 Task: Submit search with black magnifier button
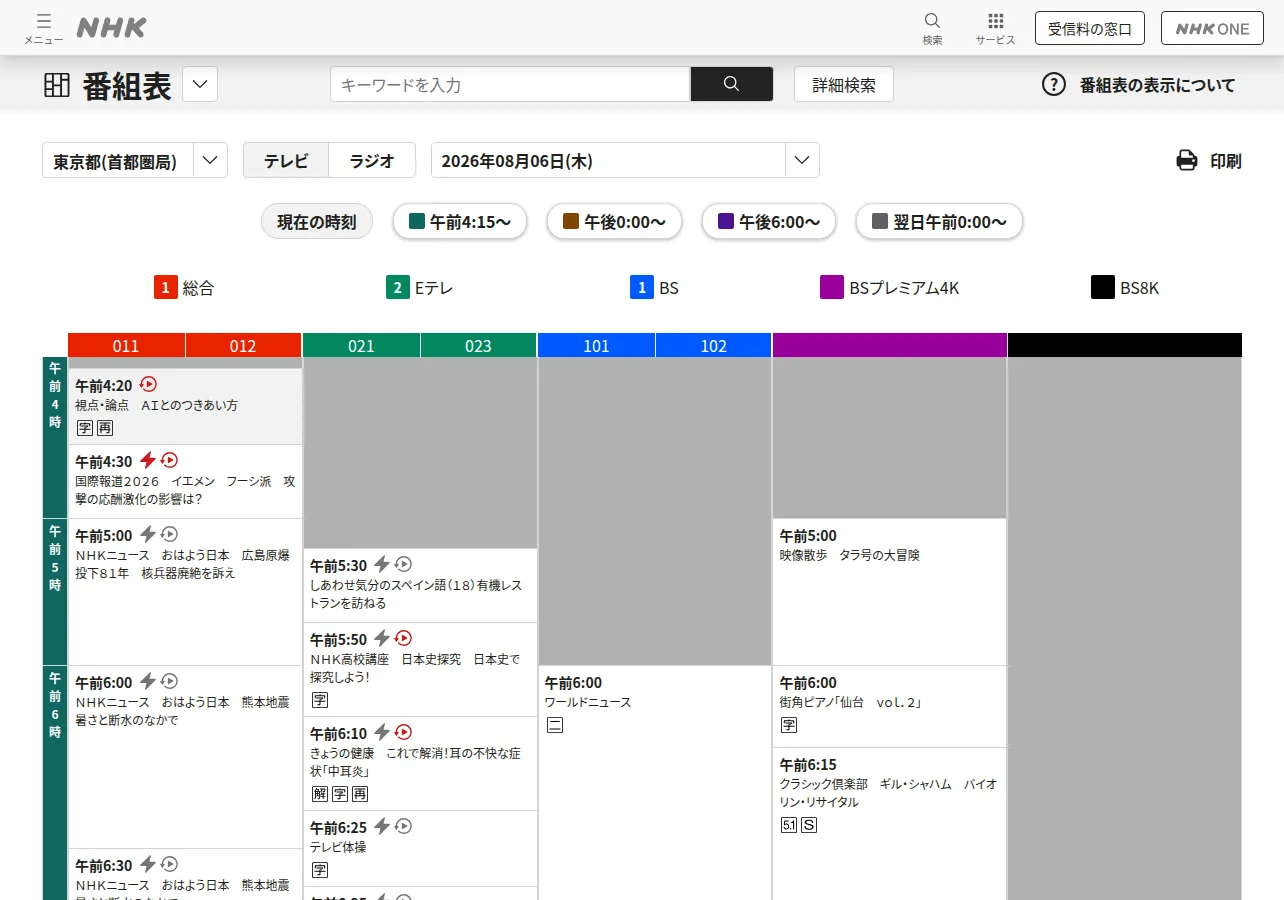click(x=731, y=84)
